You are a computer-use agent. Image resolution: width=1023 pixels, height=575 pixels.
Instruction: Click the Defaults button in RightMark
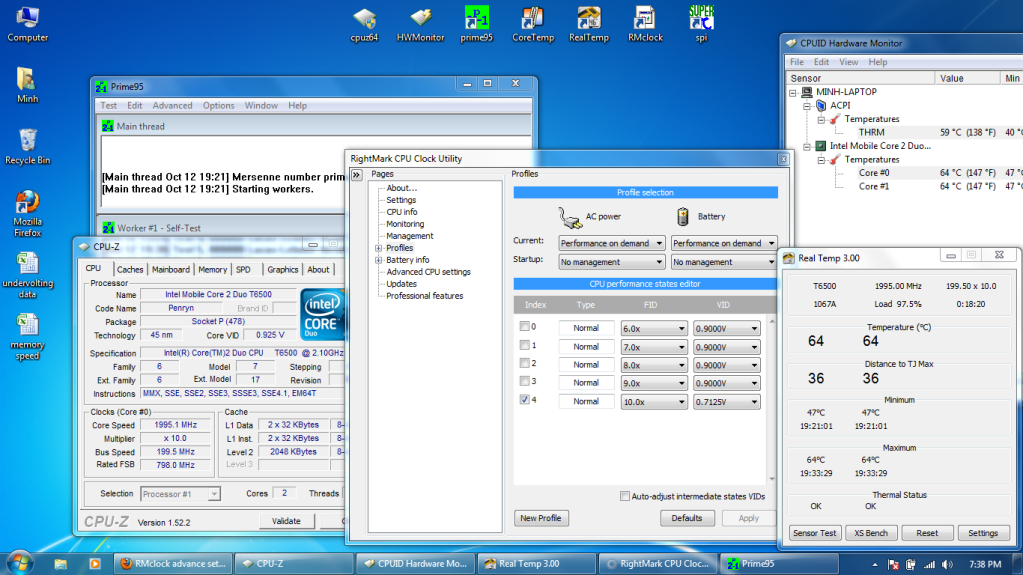687,518
